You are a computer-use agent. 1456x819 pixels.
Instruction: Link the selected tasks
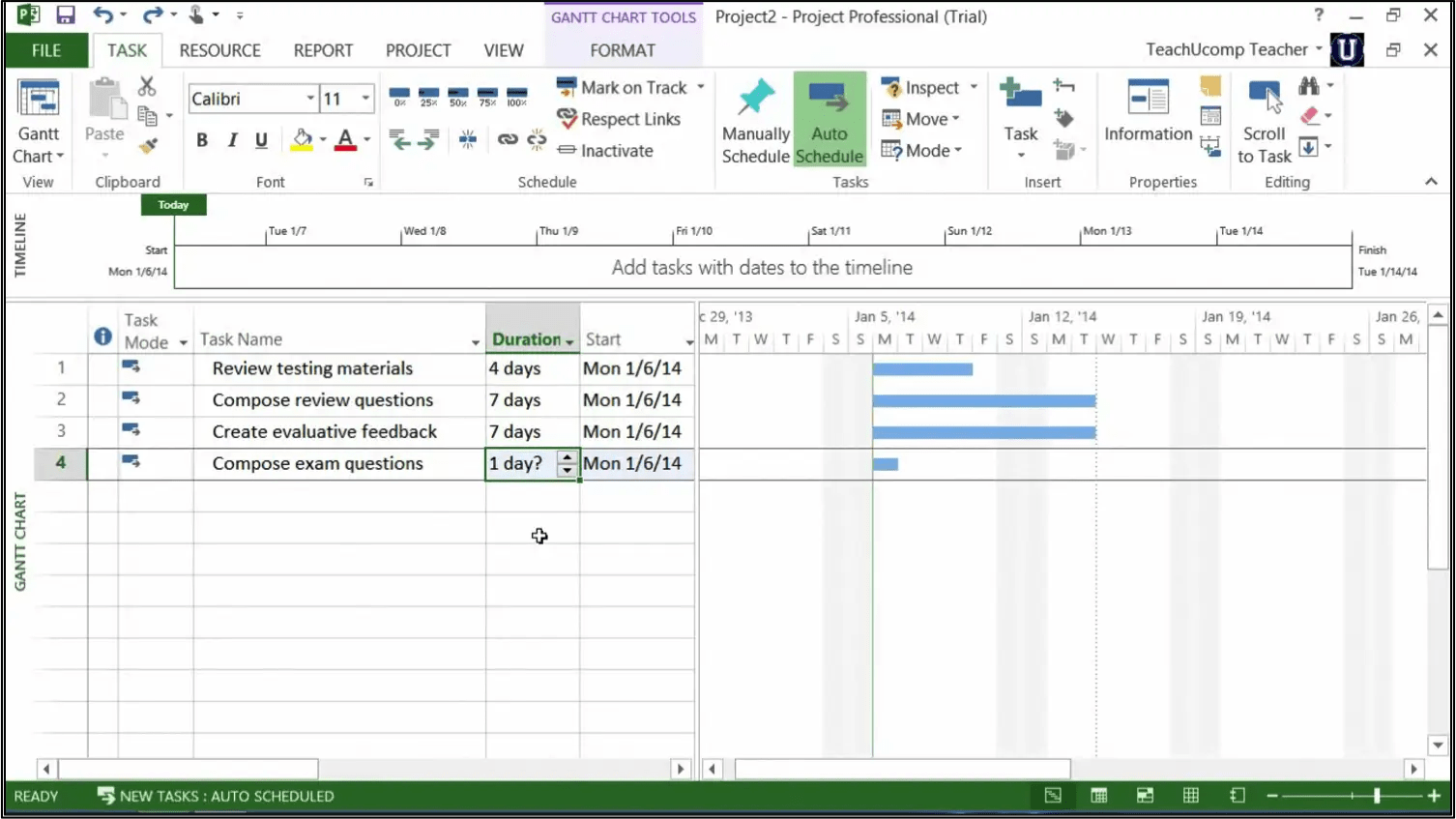(x=508, y=140)
